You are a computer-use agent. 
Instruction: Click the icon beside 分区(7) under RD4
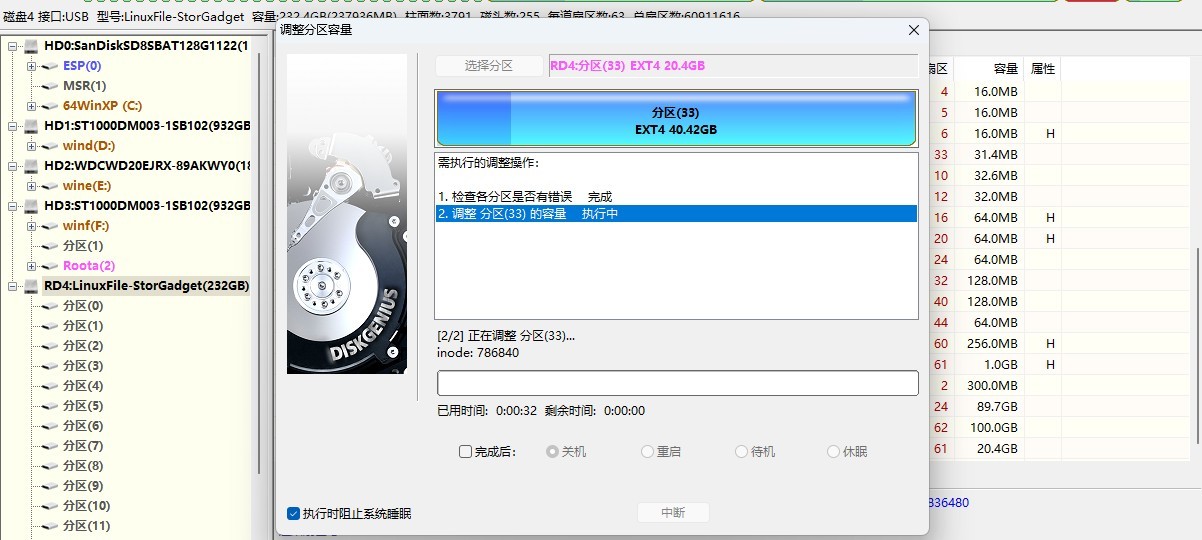click(x=51, y=446)
